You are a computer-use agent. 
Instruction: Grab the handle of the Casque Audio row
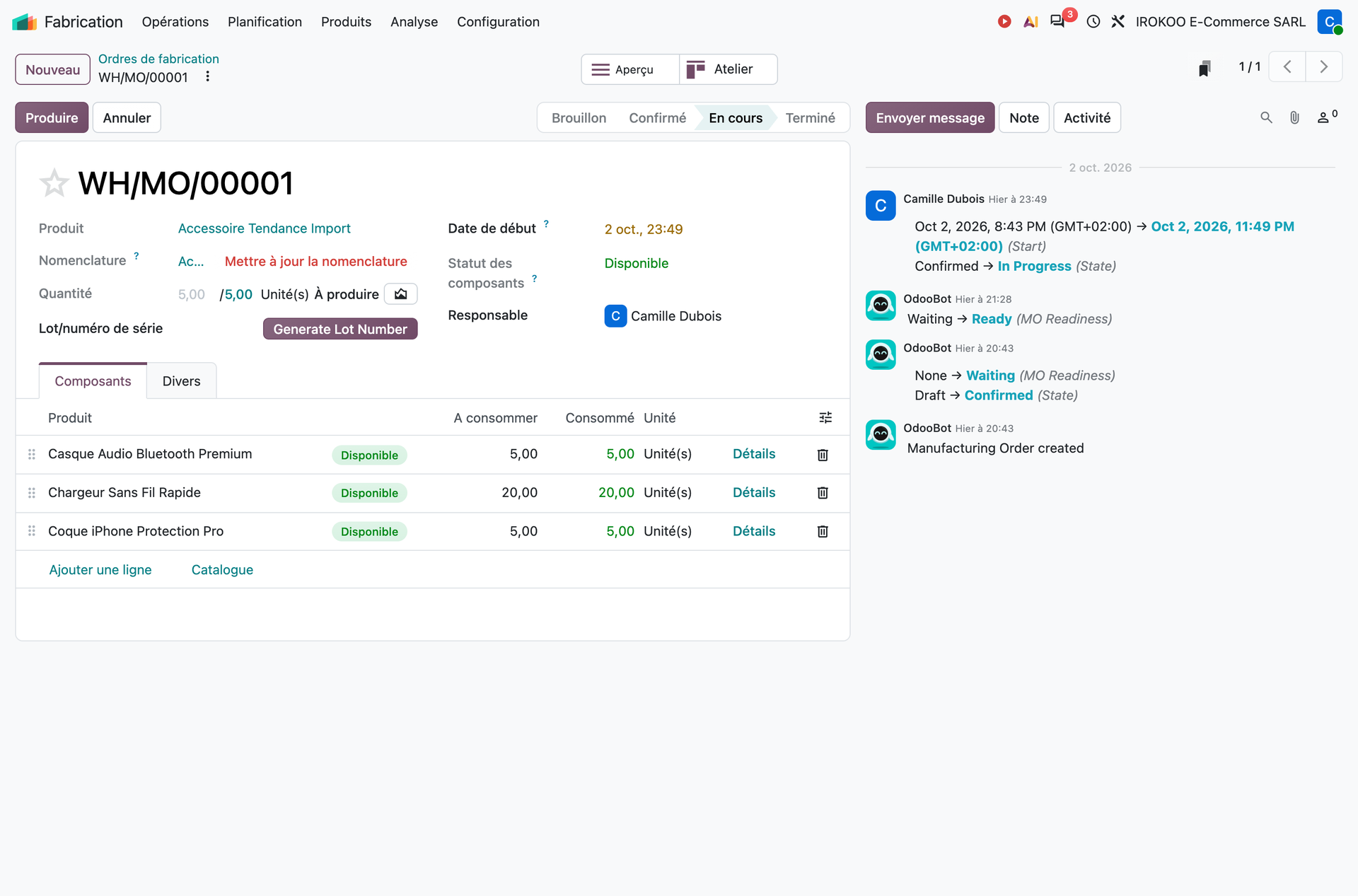pos(32,454)
